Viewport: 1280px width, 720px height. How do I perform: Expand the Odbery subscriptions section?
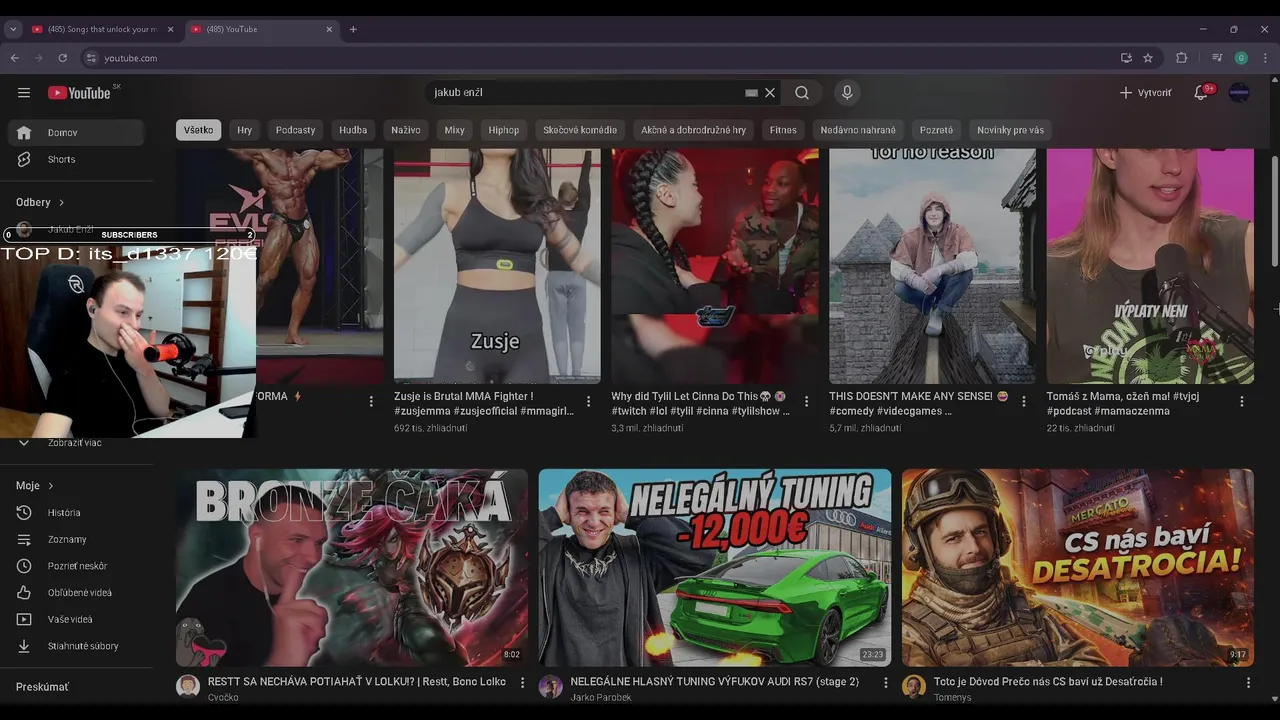pyautogui.click(x=40, y=202)
